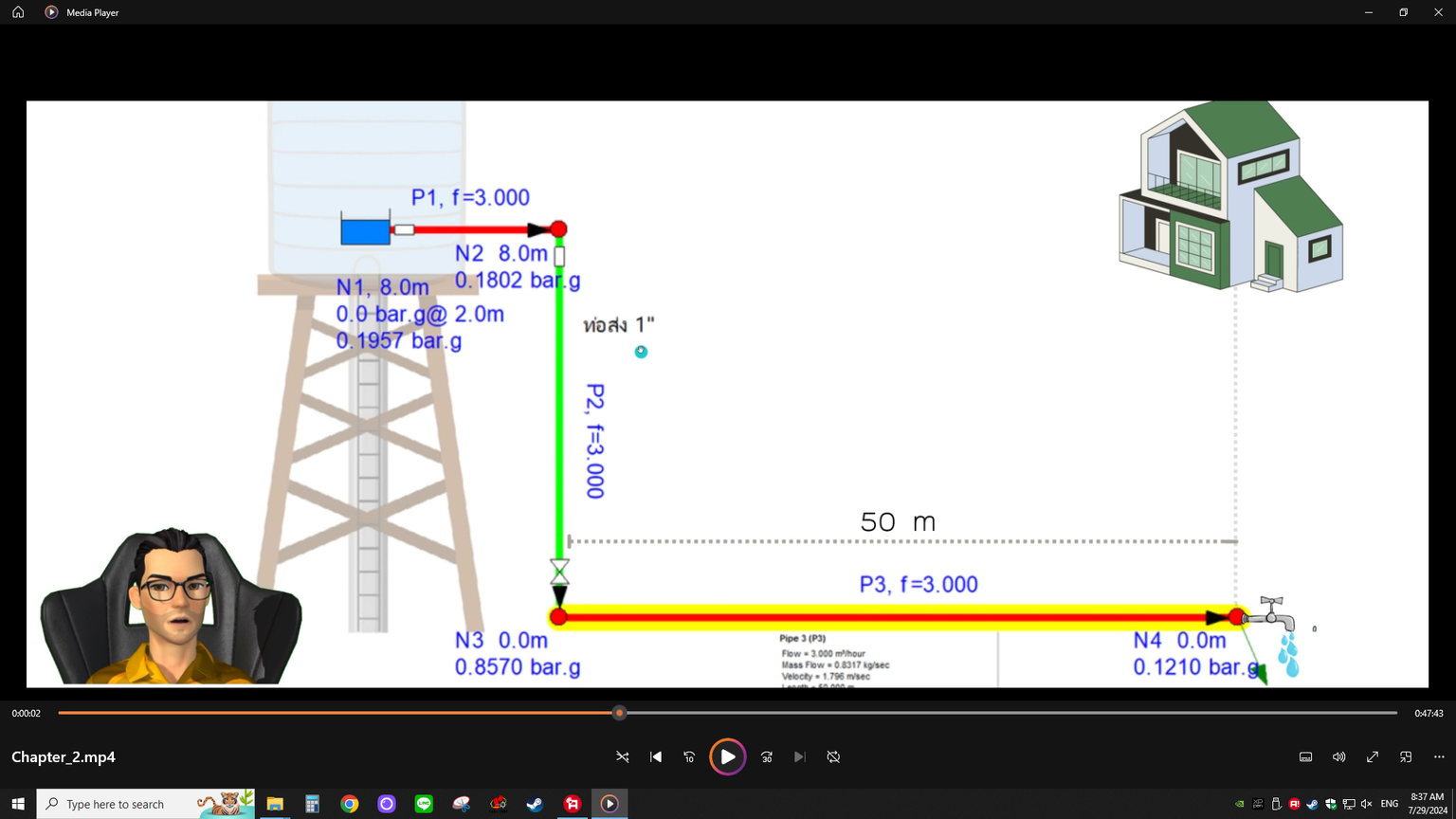The height and width of the screenshot is (819, 1456).
Task: Open Steam from the taskbar
Action: 535,804
